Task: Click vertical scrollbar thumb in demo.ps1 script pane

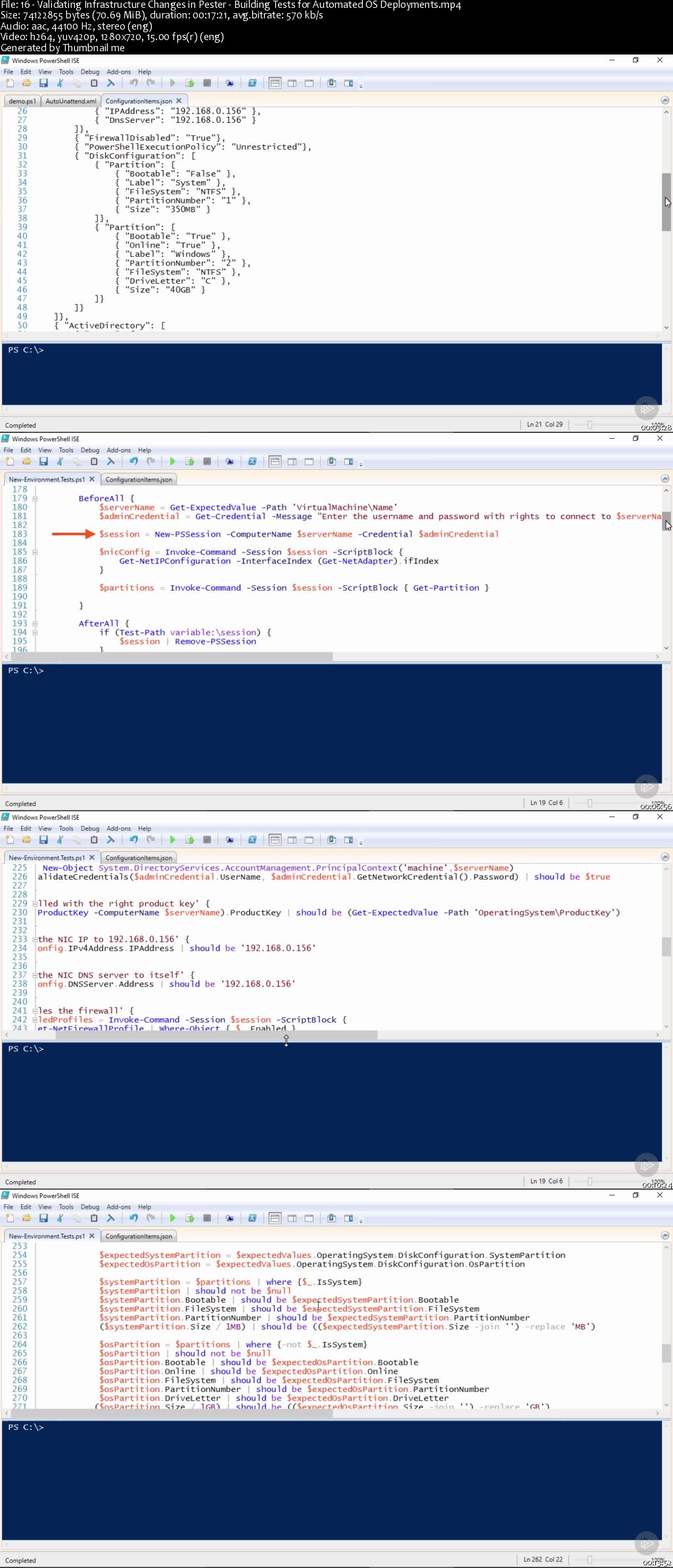Action: coord(666,202)
